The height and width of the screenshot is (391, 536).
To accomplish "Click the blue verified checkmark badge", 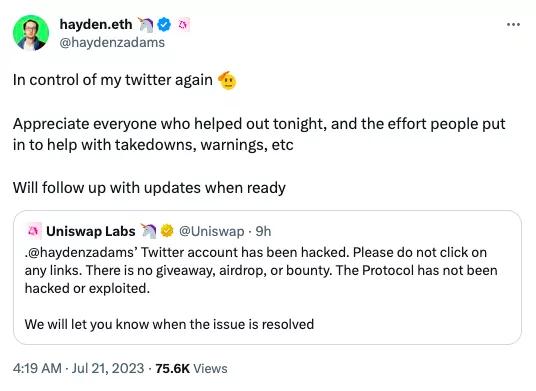I will [165, 25].
